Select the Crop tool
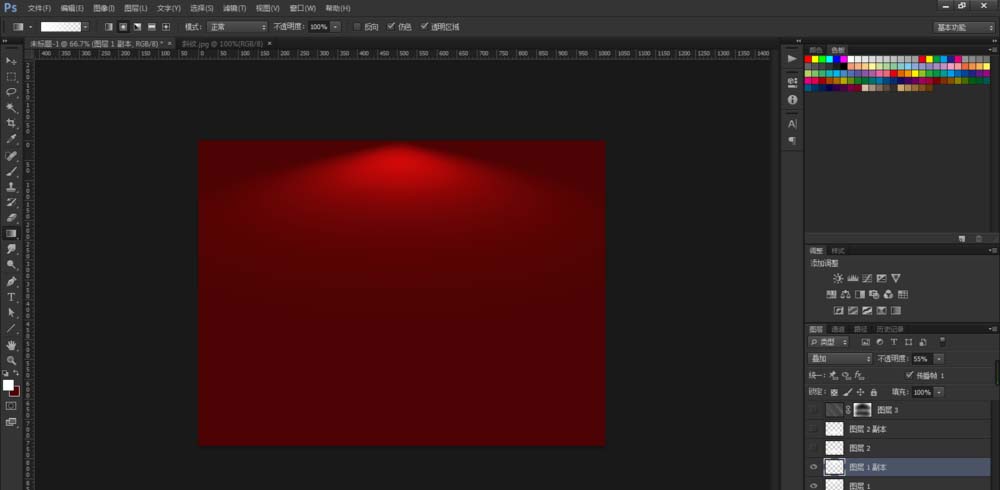The width and height of the screenshot is (1000, 490). 11,123
